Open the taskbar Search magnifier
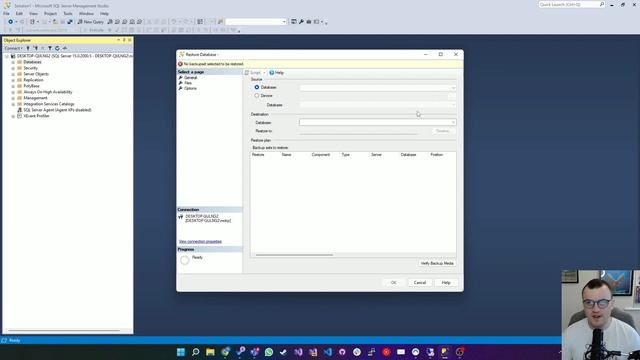Viewport: 640px width, 360px height. [196, 352]
